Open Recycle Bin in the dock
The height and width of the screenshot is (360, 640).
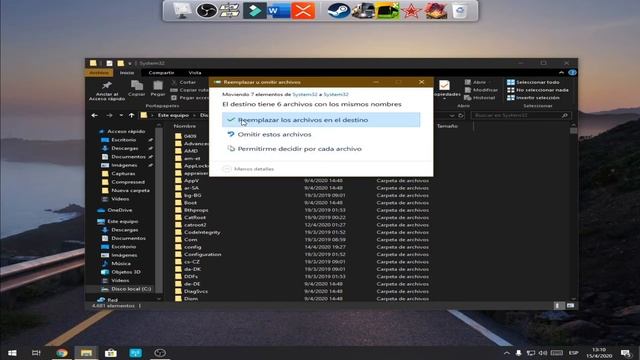[x=460, y=11]
